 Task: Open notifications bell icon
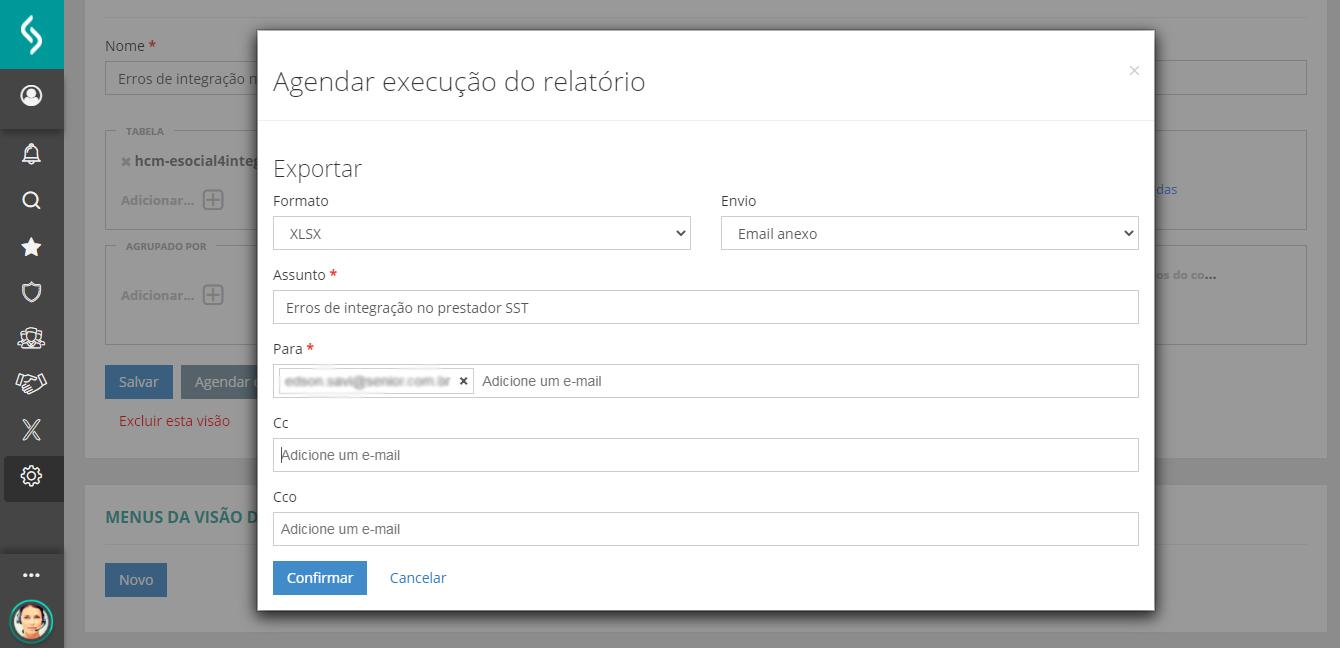pyautogui.click(x=31, y=154)
